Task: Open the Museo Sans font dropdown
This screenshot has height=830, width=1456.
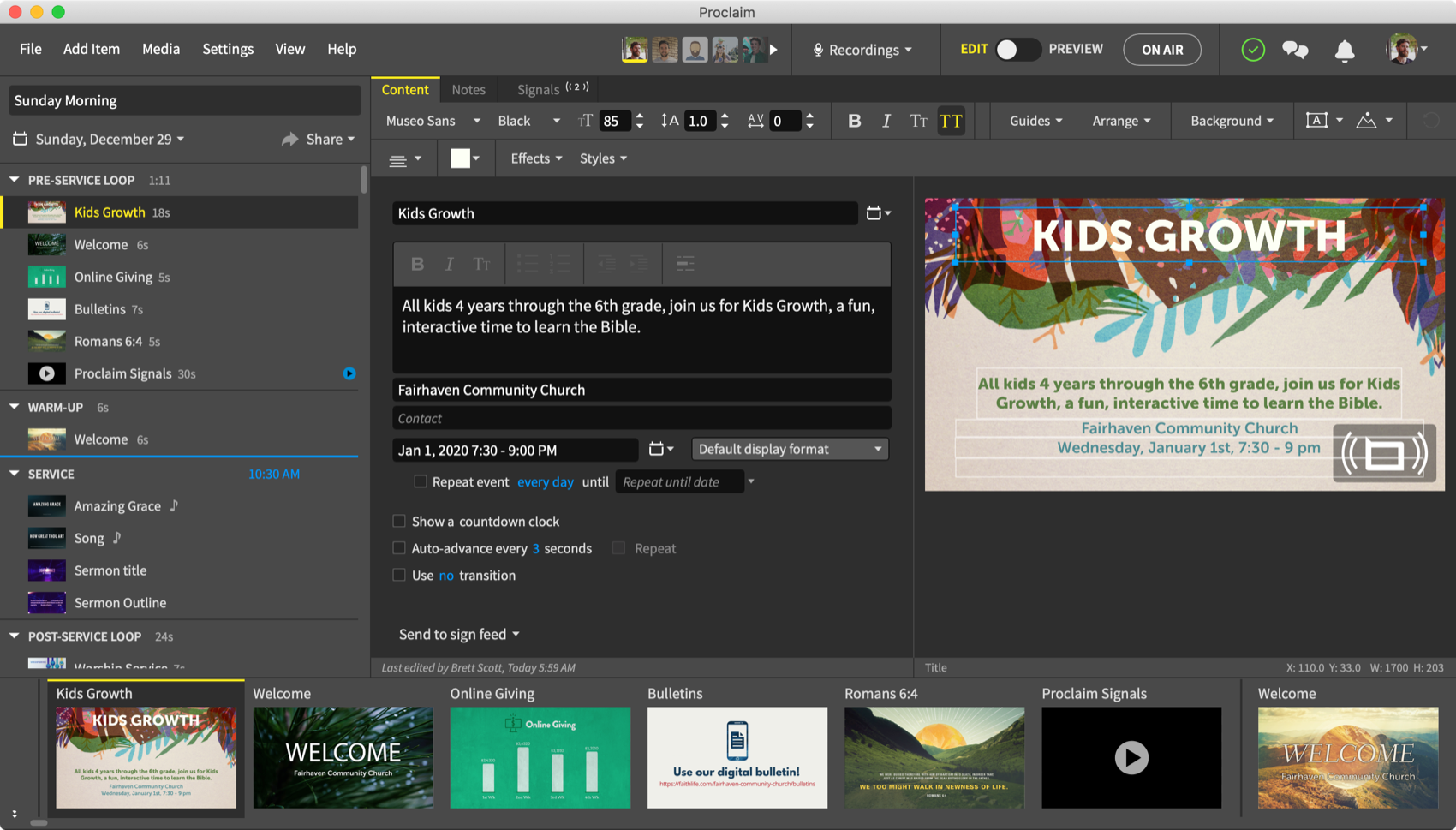Action: 433,121
